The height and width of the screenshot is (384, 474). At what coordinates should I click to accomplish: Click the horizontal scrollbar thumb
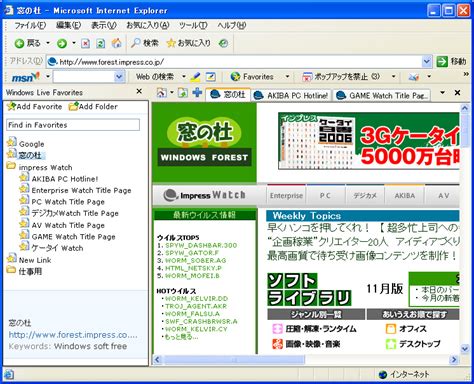click(x=234, y=360)
